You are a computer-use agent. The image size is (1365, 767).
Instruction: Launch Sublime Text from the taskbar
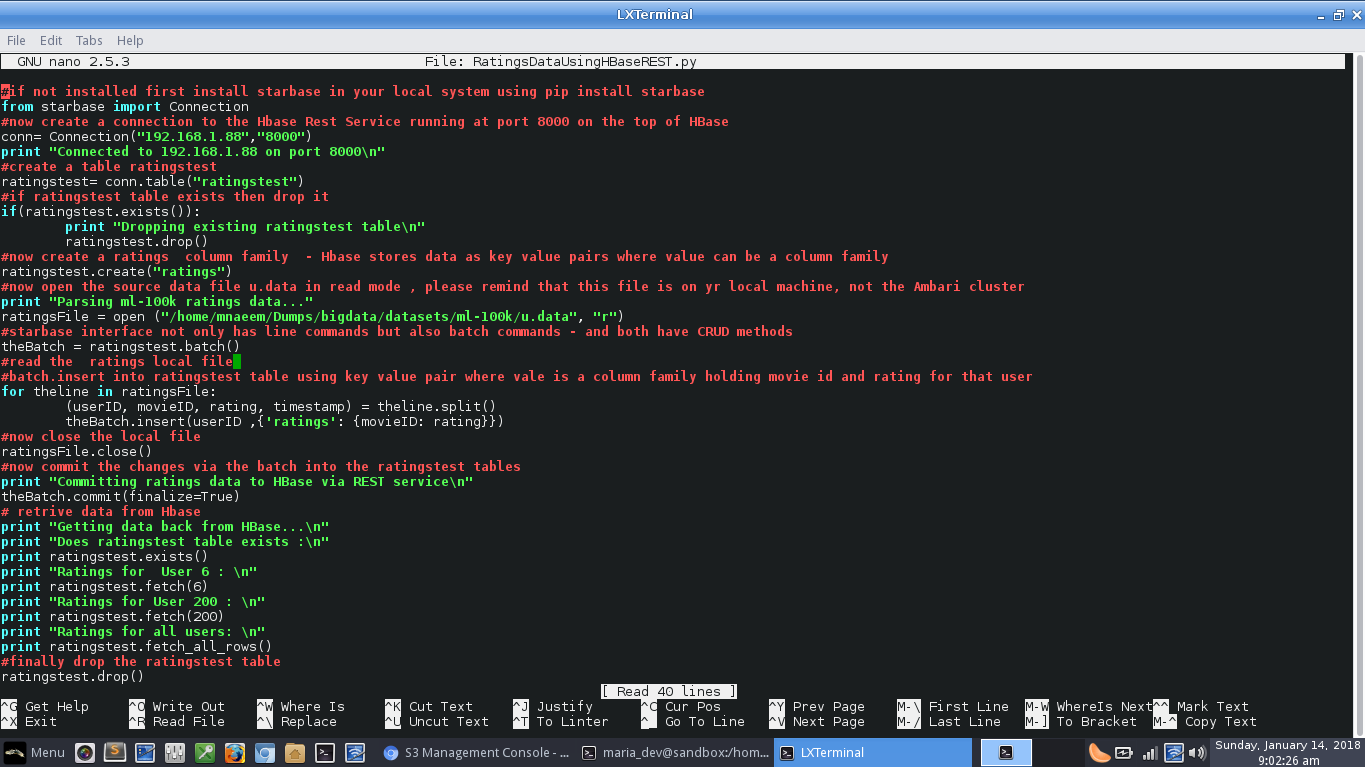click(115, 752)
